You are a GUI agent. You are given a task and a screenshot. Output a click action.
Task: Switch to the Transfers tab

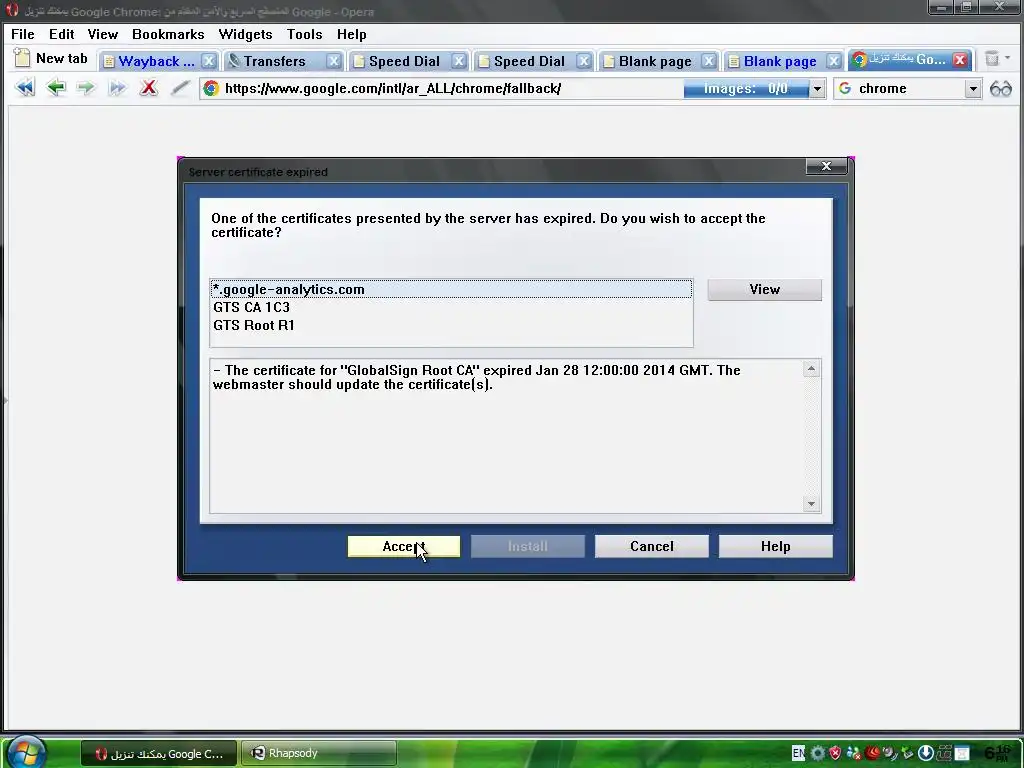(274, 61)
